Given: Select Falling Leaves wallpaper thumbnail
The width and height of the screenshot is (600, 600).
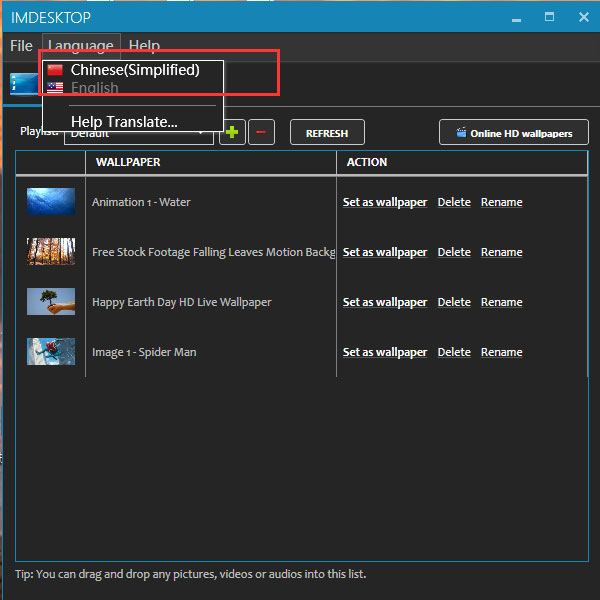Looking at the screenshot, I should 51,251.
